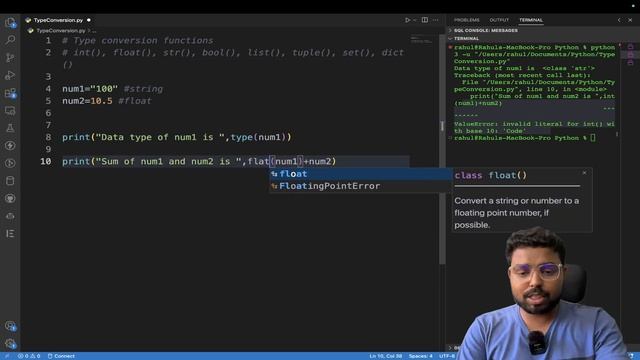Select the TERMINAL tab

click(x=531, y=20)
